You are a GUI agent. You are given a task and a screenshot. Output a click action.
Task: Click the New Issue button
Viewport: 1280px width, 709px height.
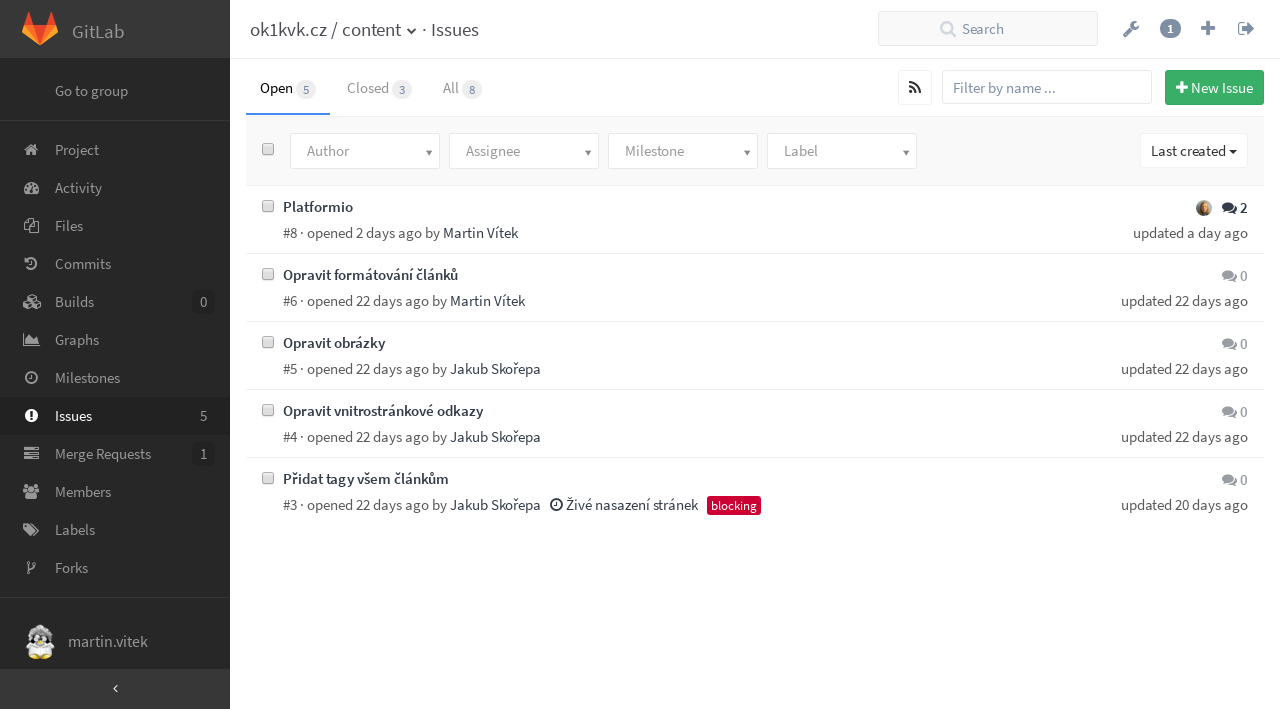click(1214, 88)
